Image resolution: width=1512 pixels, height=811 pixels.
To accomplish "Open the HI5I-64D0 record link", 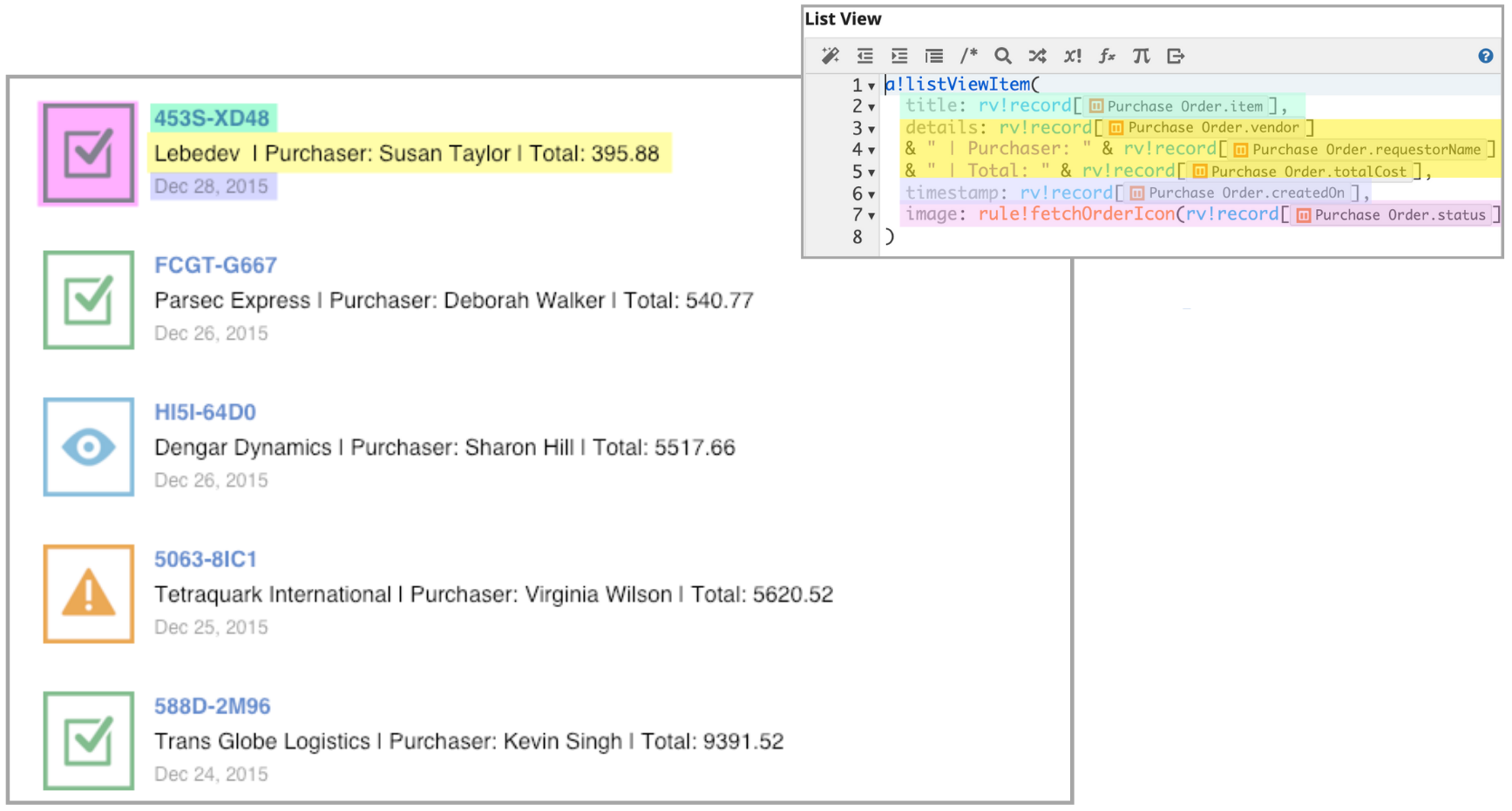I will coord(205,412).
